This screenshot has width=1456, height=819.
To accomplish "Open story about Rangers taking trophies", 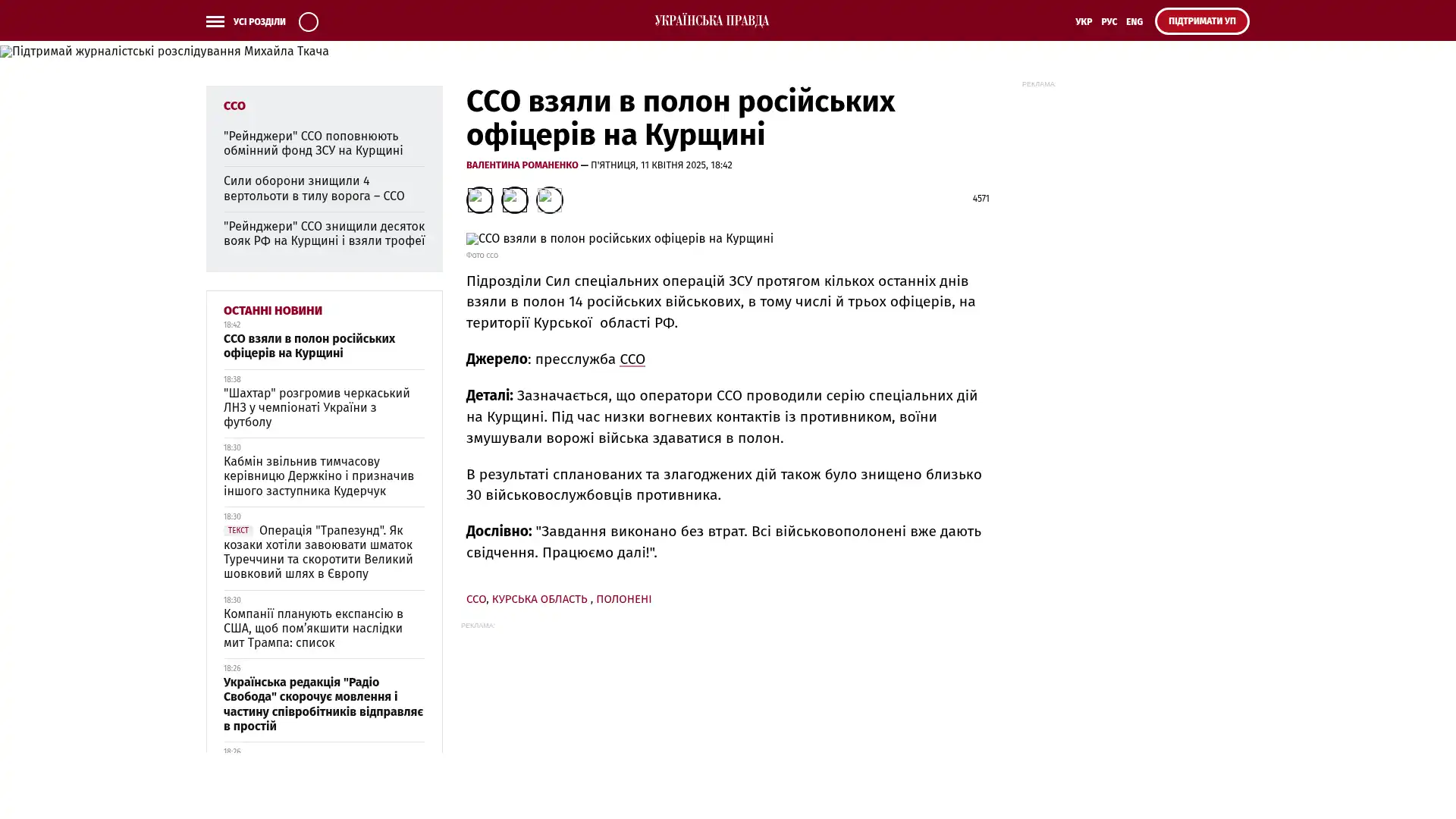I will coord(324,234).
